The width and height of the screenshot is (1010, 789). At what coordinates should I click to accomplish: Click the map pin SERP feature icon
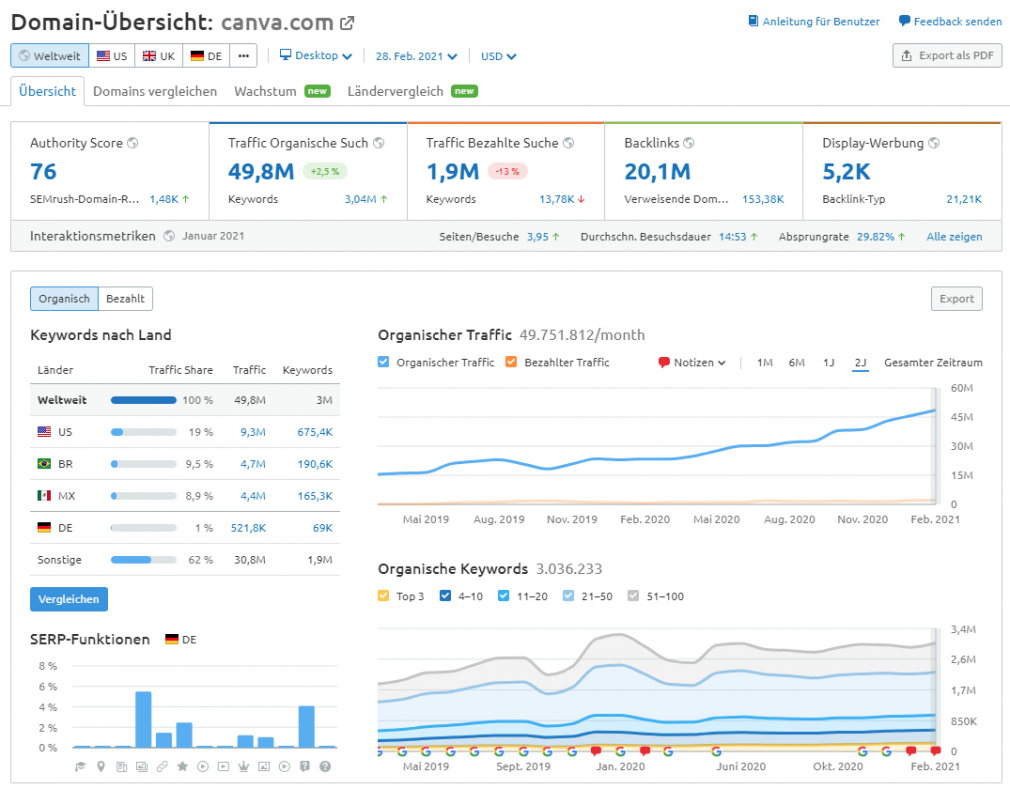coord(100,766)
